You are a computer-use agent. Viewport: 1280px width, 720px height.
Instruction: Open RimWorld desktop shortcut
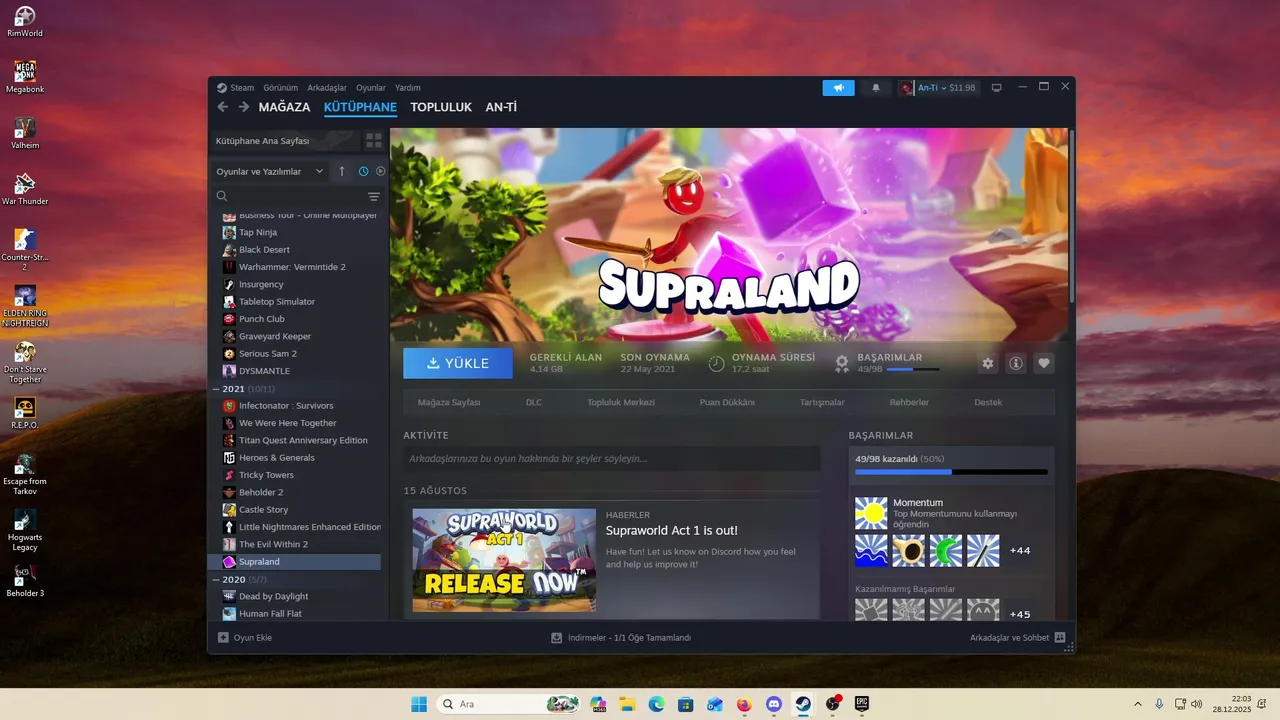tap(25, 22)
